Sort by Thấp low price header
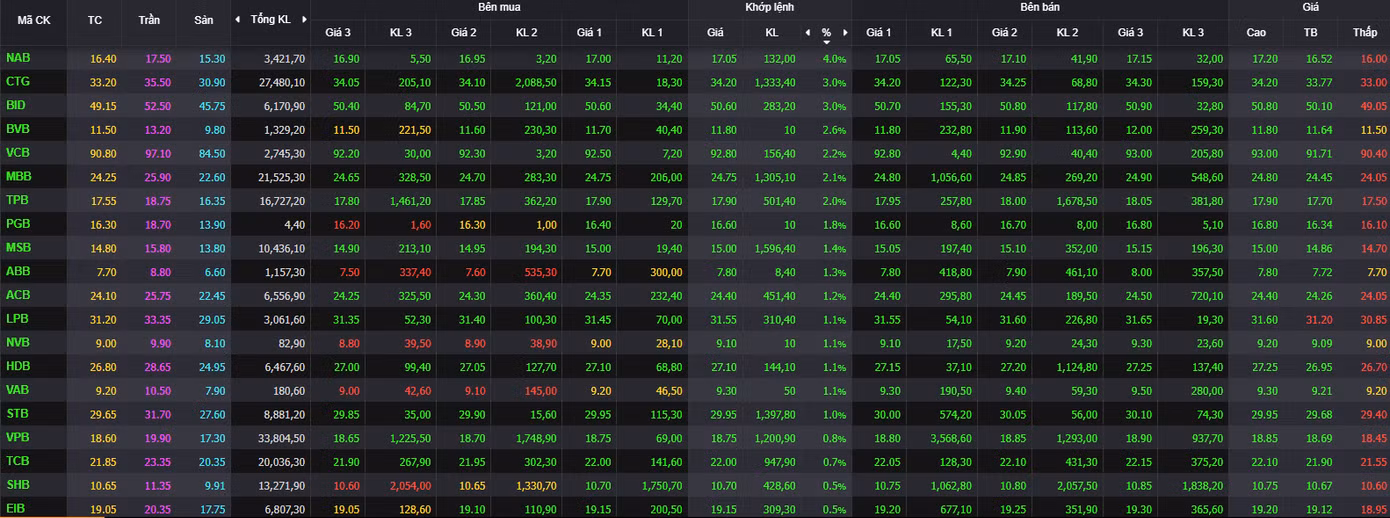This screenshot has width=1390, height=518. 1365,32
